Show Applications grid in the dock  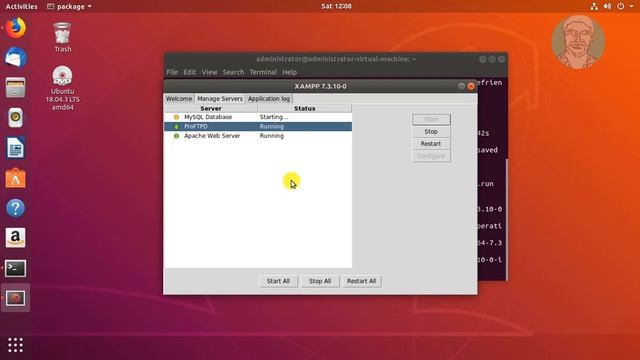[x=16, y=345]
